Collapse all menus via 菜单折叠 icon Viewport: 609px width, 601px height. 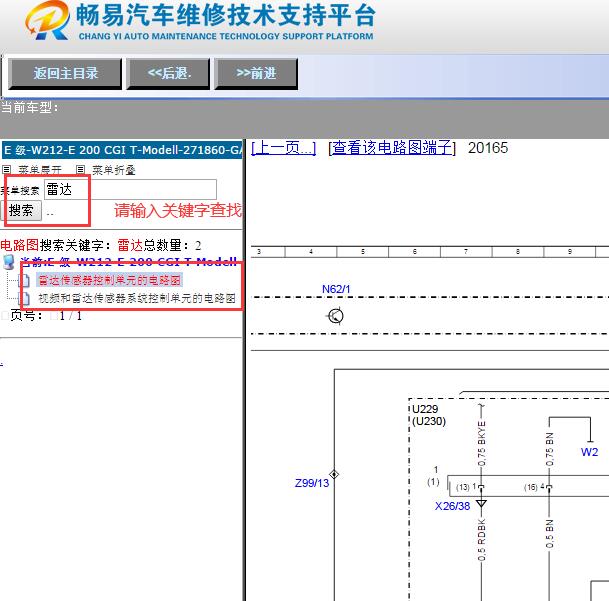[80, 169]
